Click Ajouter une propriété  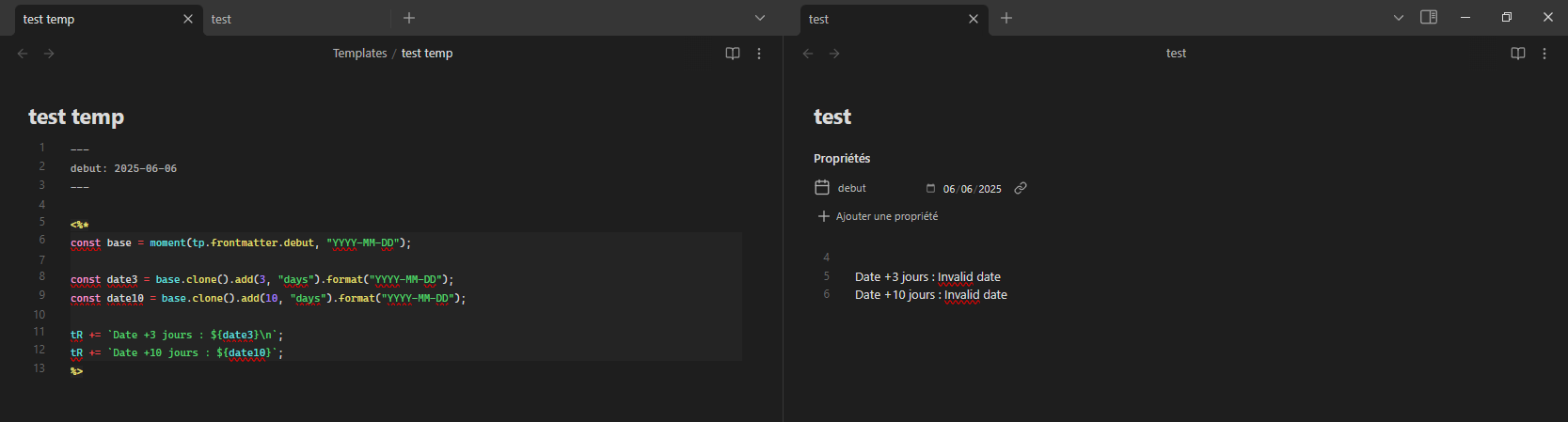[878, 216]
